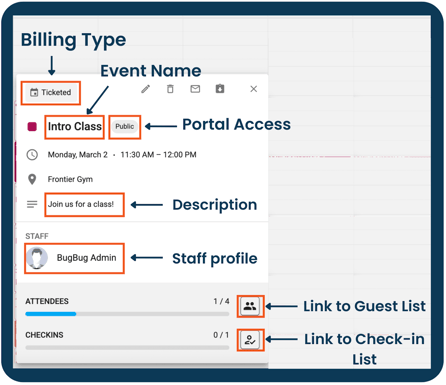Viewport: 446px width, 385px height.
Task: Click the location pin icon
Action: click(x=32, y=179)
